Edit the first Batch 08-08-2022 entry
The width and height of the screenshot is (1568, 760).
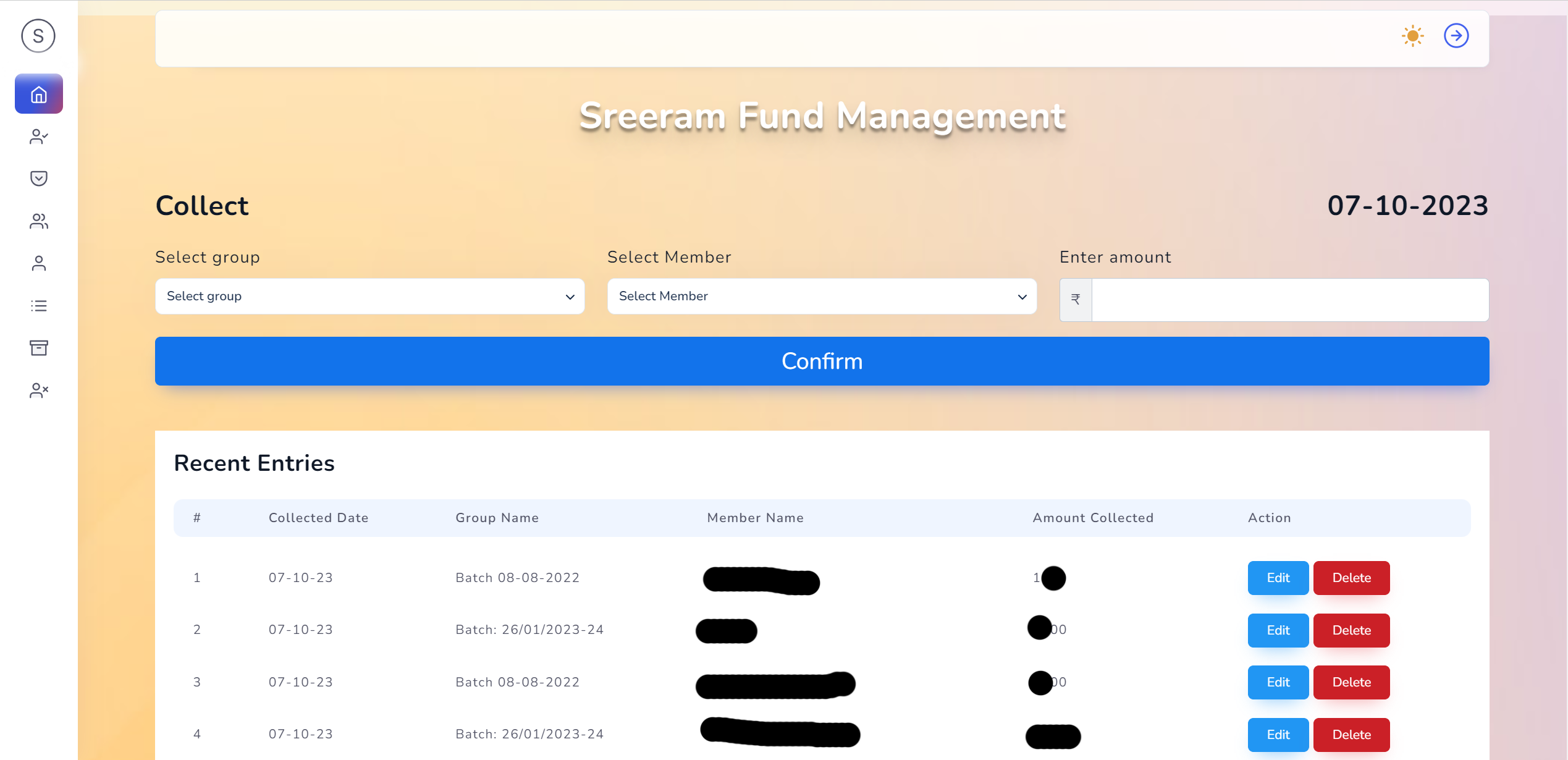tap(1278, 578)
